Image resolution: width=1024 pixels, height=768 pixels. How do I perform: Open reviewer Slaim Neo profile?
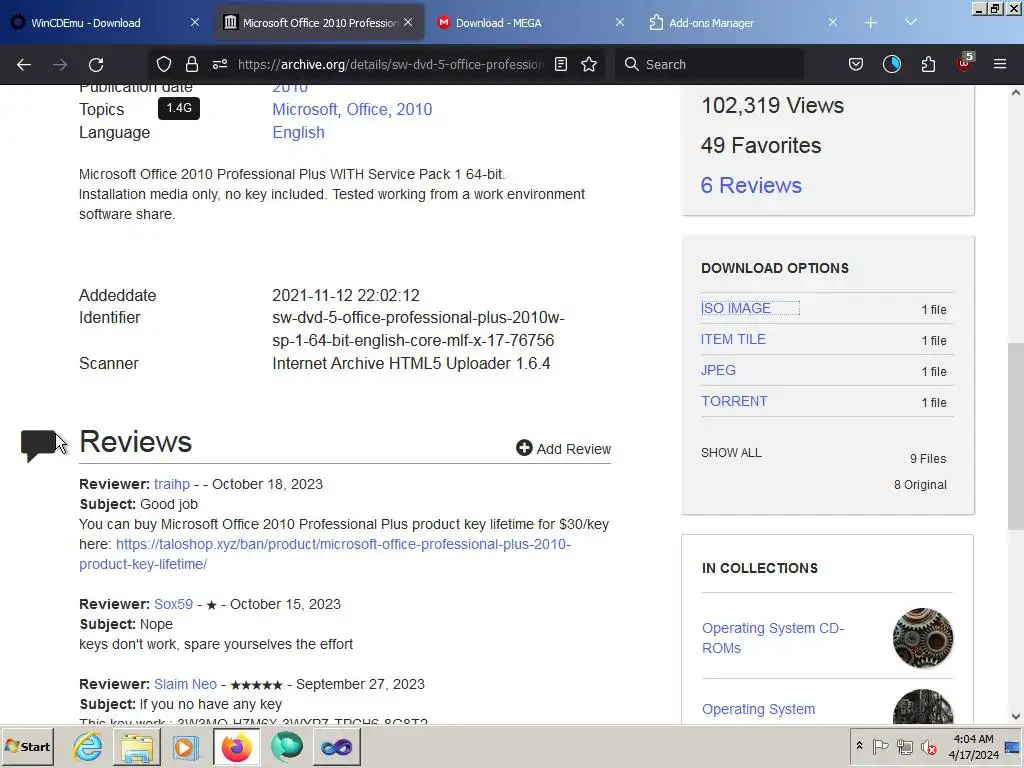pyautogui.click(x=185, y=684)
